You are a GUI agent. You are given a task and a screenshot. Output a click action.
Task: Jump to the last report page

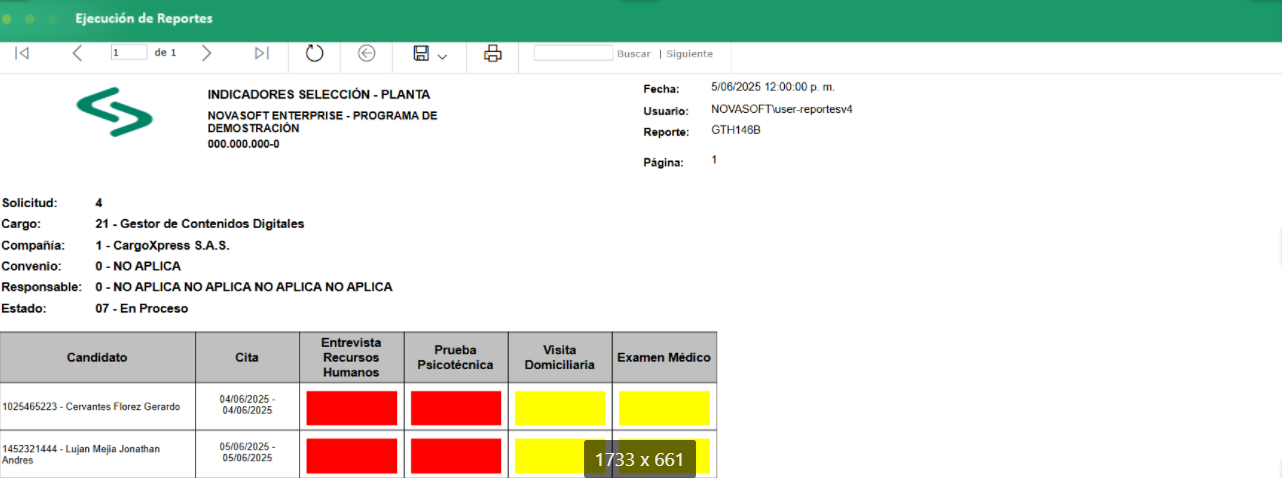(261, 53)
